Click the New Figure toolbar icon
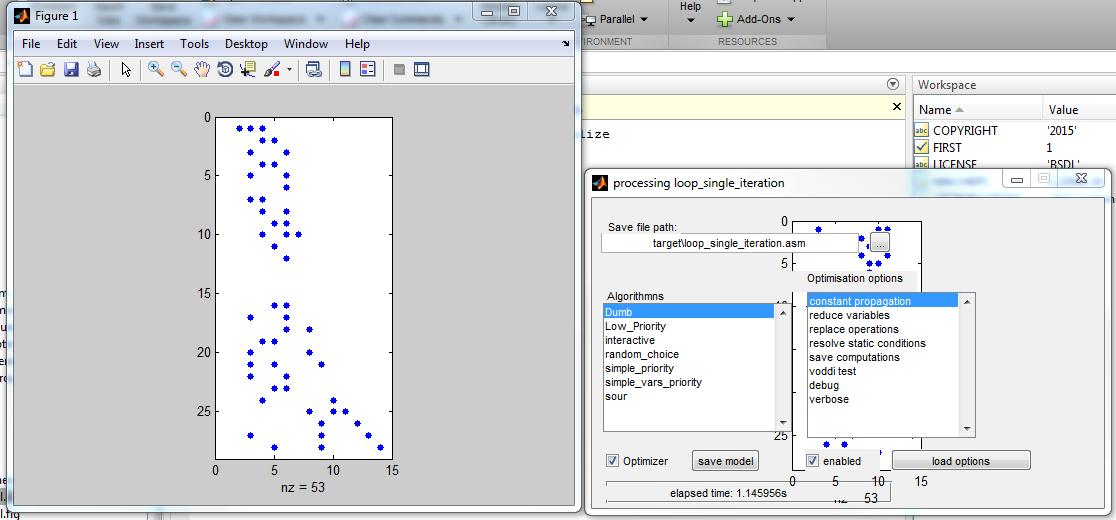Image resolution: width=1116 pixels, height=520 pixels. click(x=25, y=70)
